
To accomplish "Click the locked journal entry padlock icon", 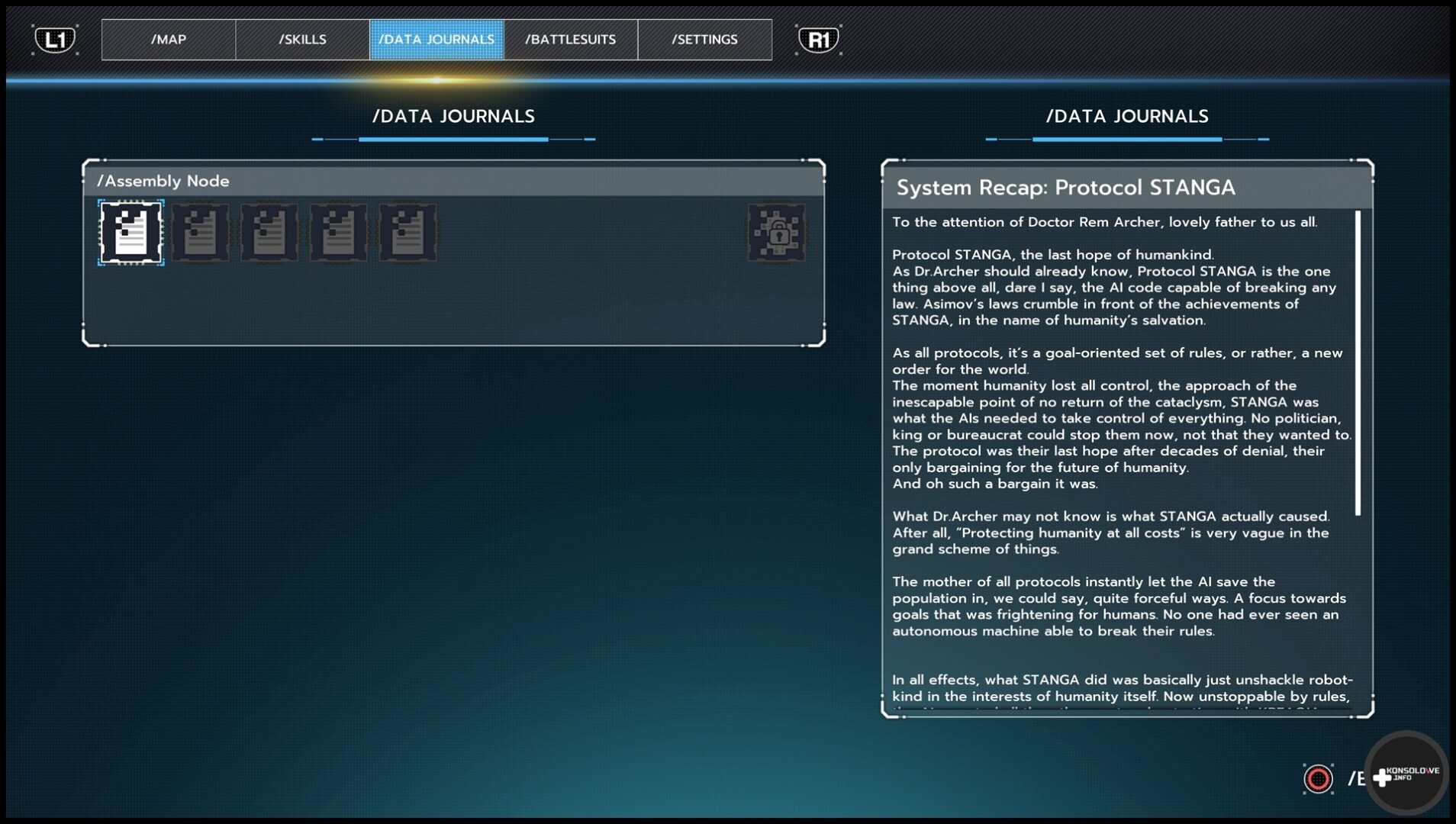I will [x=776, y=233].
